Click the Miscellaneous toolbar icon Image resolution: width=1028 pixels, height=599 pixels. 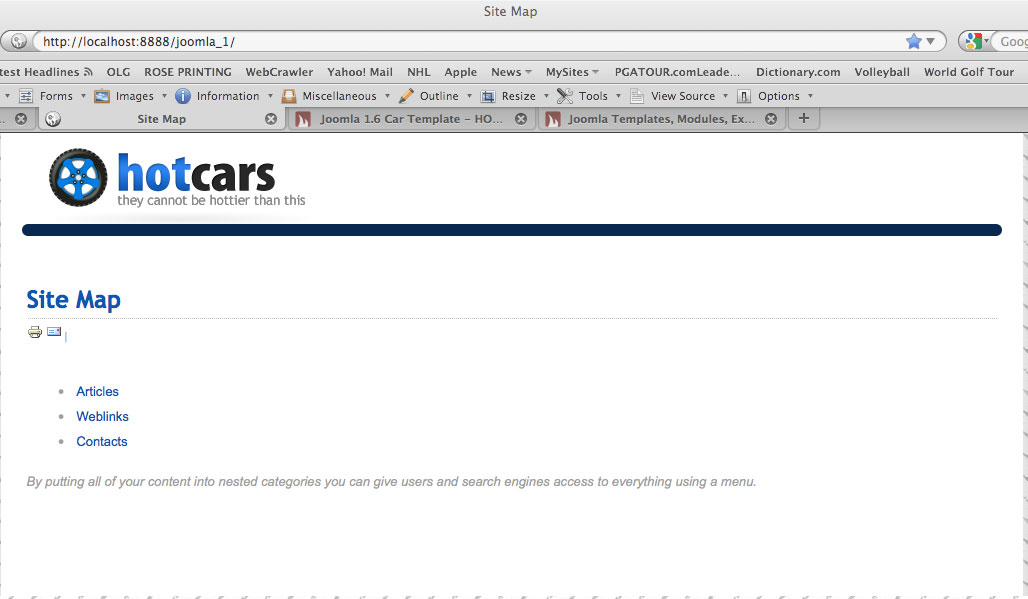pyautogui.click(x=288, y=96)
